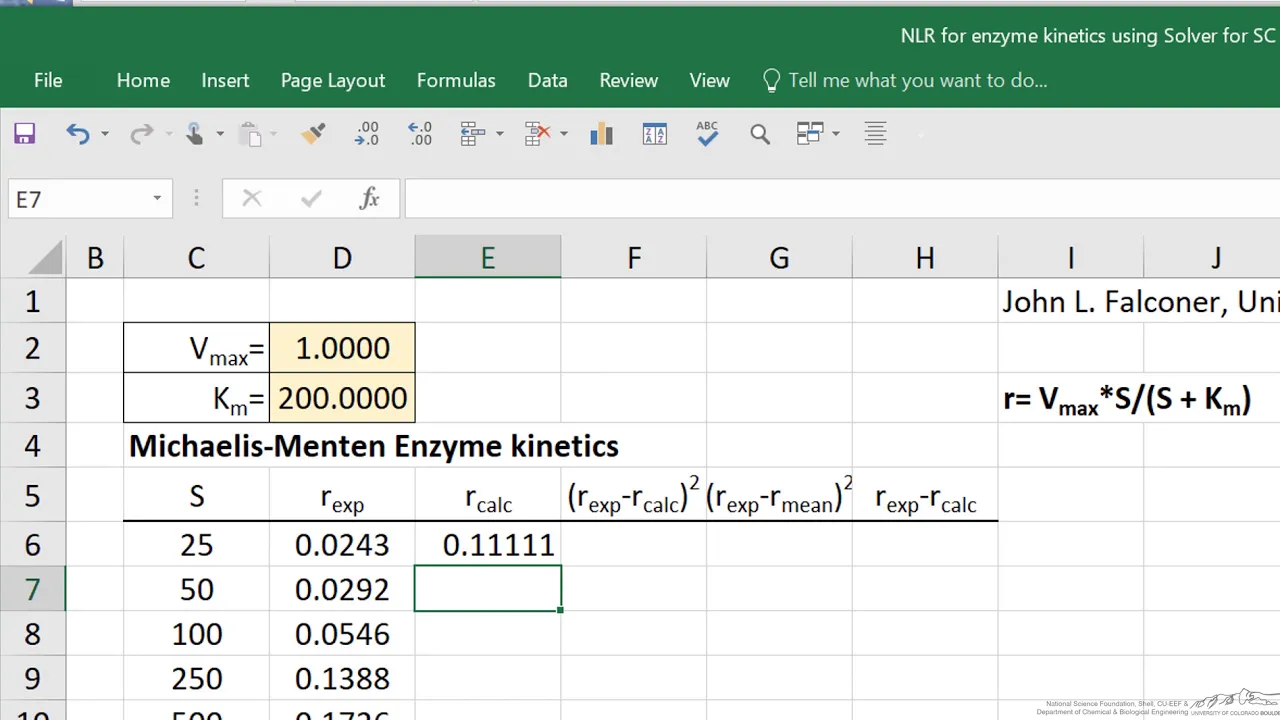Image resolution: width=1280 pixels, height=720 pixels.
Task: Undo the last action
Action: 77,134
